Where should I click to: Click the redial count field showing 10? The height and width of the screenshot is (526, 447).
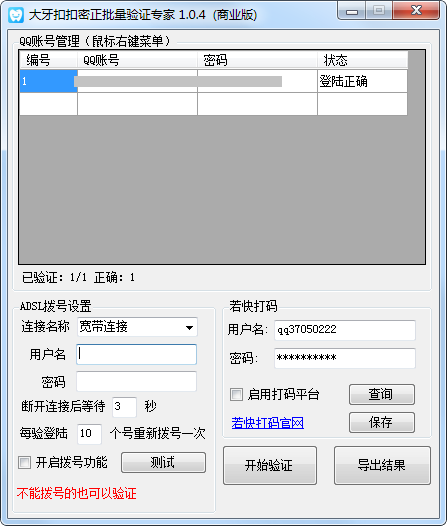coord(89,434)
